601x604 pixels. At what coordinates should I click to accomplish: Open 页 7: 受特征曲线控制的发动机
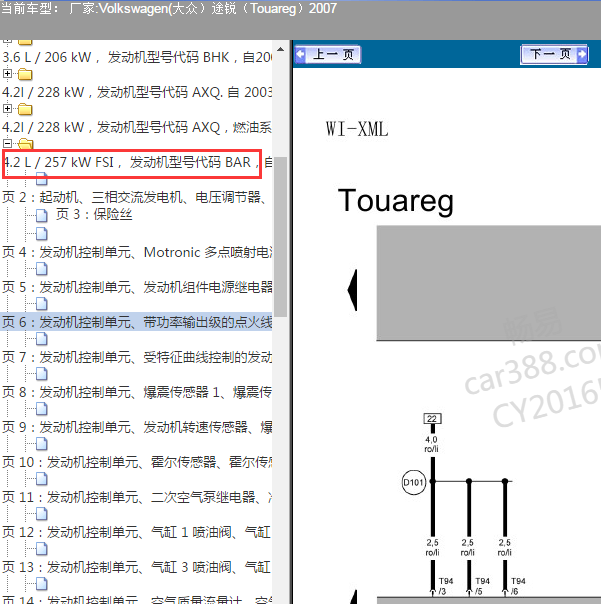click(137, 357)
